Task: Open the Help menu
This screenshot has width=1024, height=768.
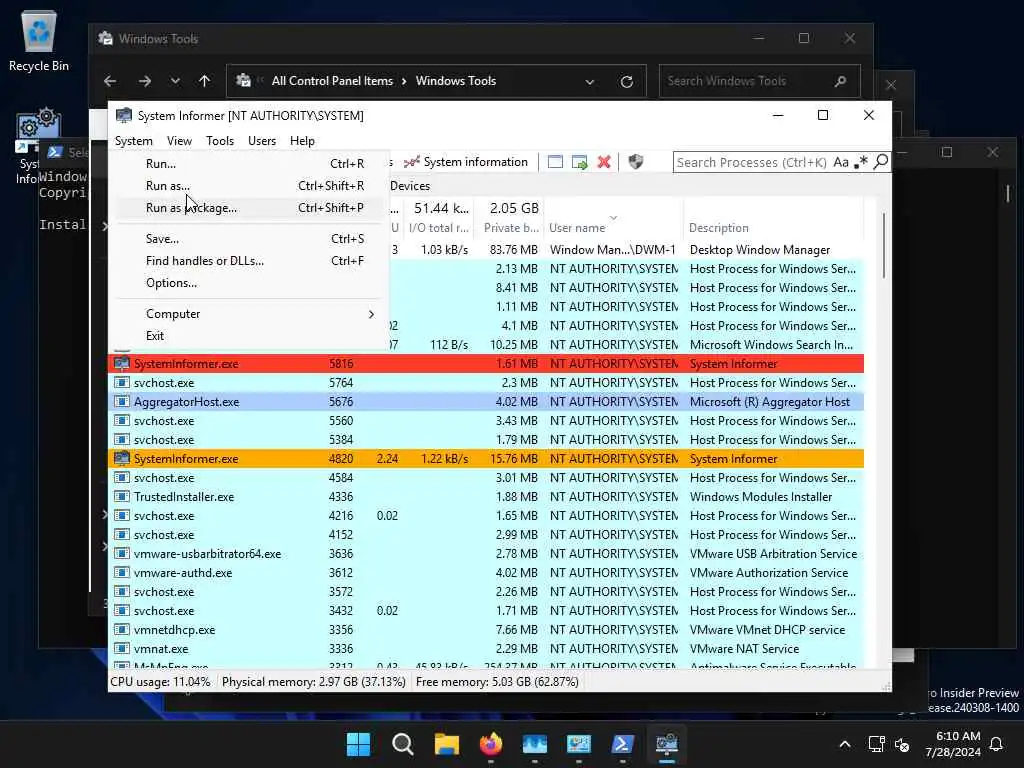Action: [x=302, y=141]
